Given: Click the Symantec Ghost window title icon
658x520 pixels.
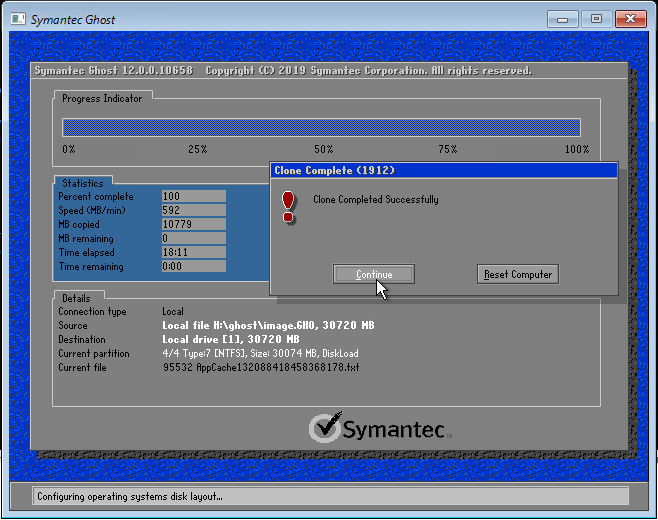Looking at the screenshot, I should pyautogui.click(x=18, y=19).
